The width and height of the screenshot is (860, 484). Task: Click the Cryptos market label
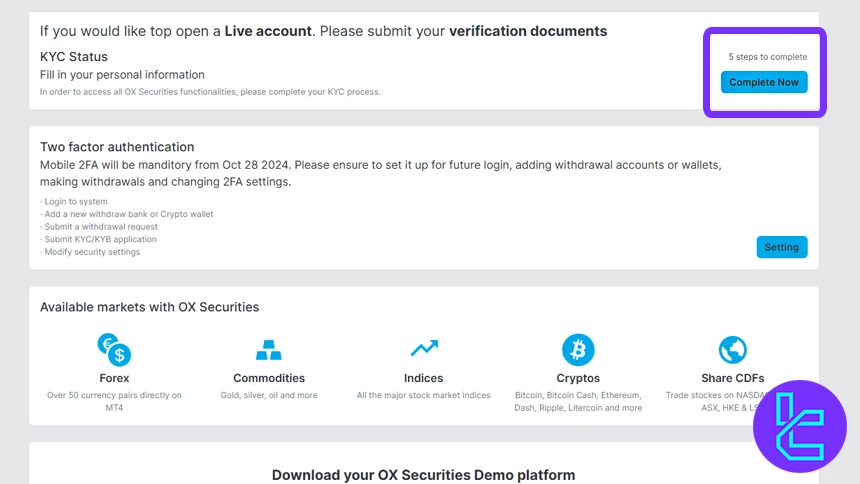pos(578,378)
